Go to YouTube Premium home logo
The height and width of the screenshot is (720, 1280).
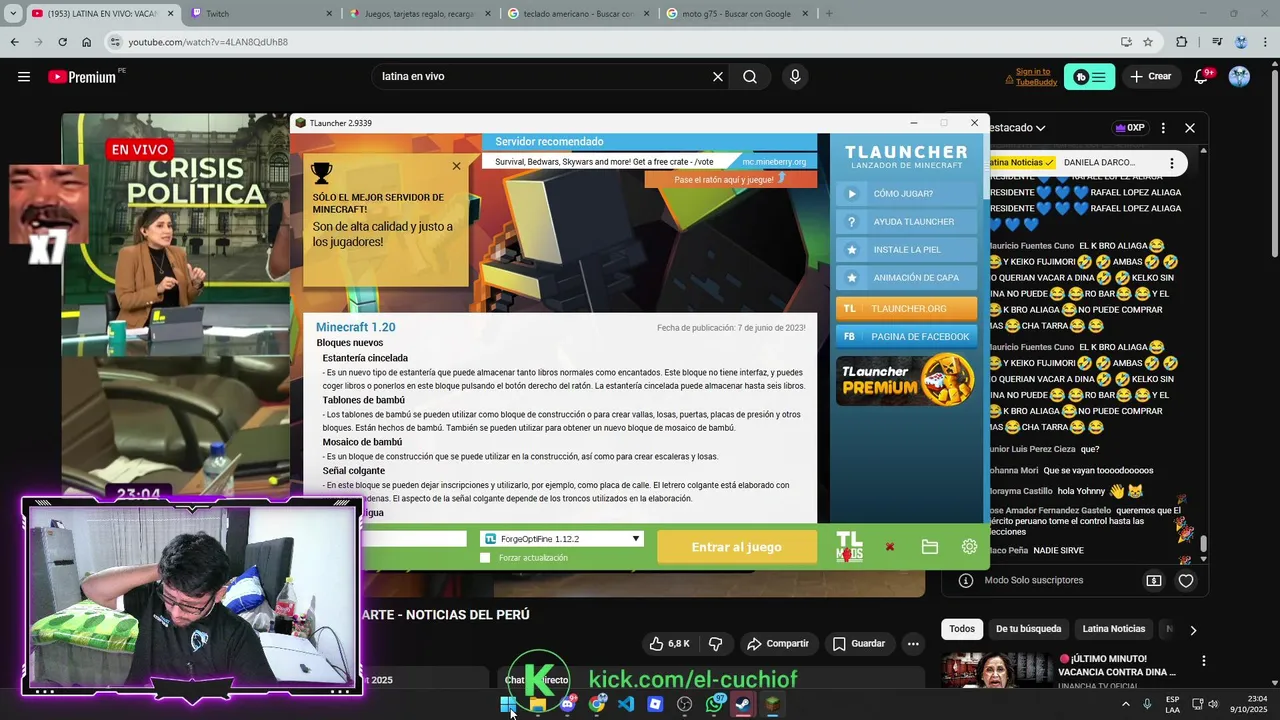coord(82,77)
